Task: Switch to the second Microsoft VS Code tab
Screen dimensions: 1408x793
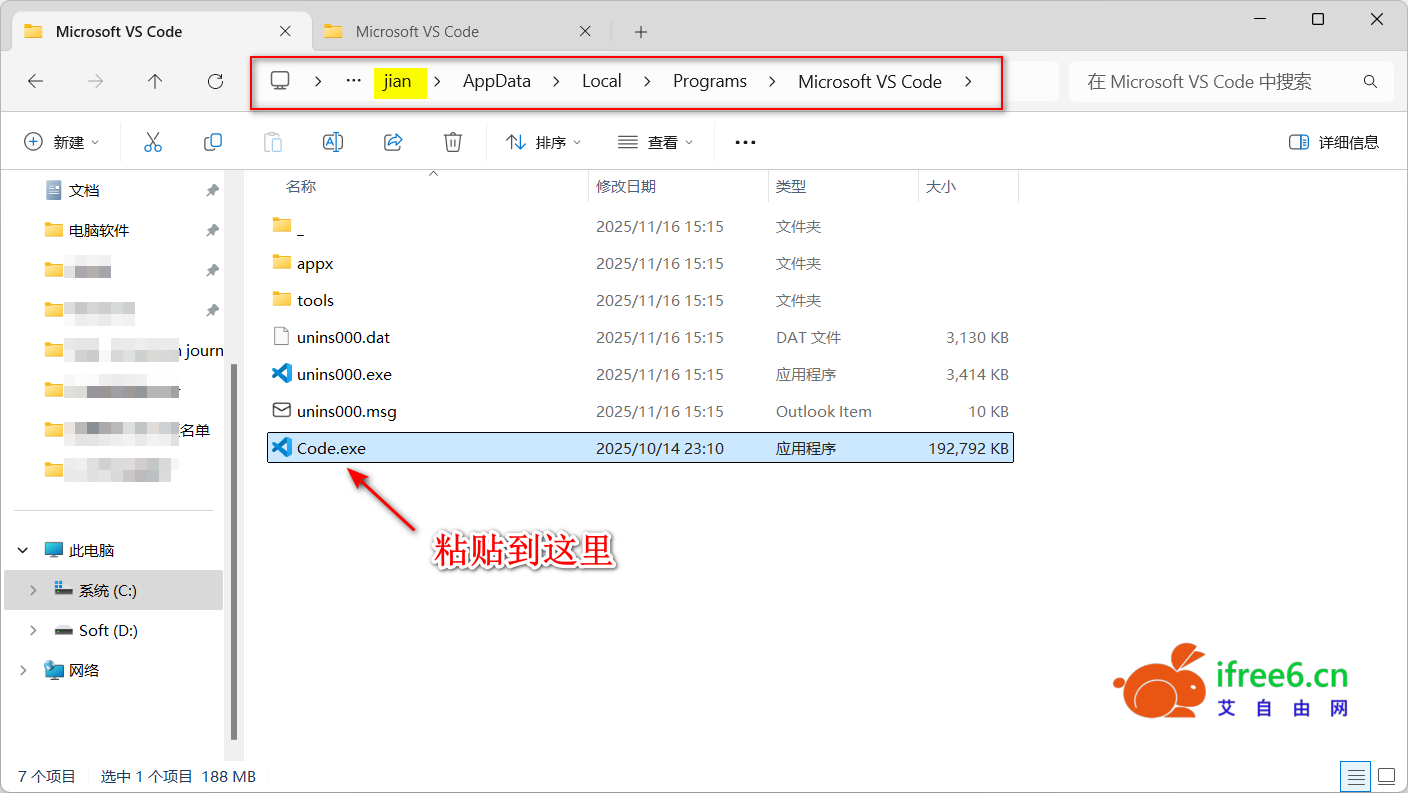Action: (x=417, y=31)
